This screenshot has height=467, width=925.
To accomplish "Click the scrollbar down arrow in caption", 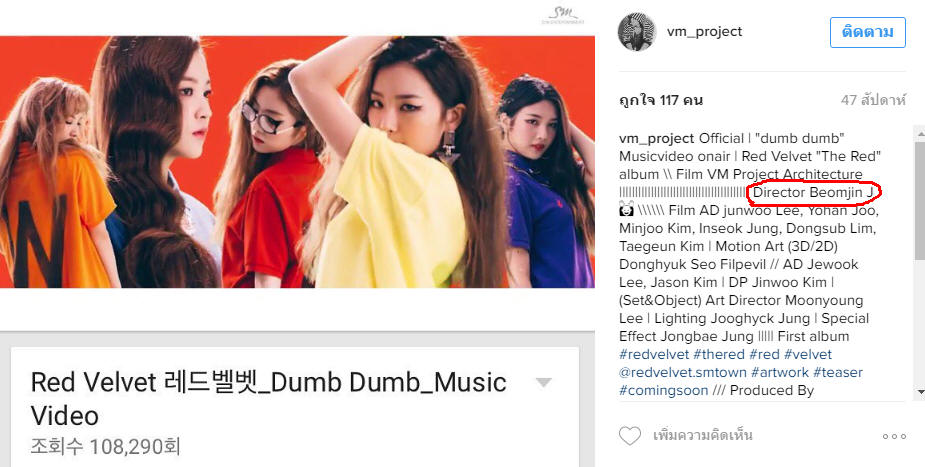I will click(x=920, y=392).
